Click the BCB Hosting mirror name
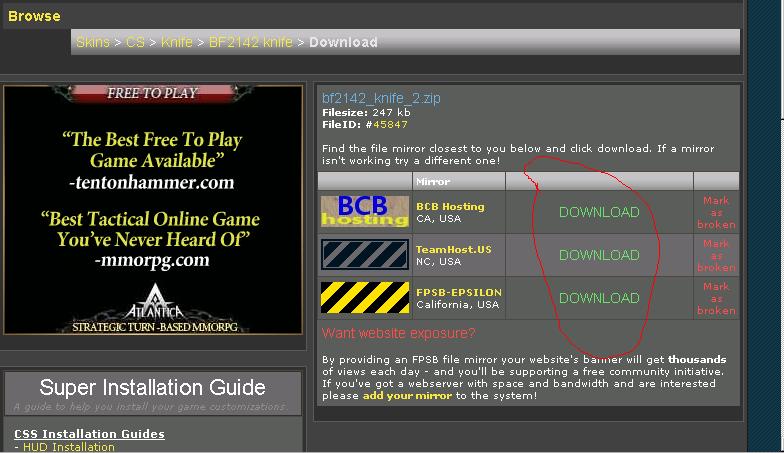 click(450, 207)
